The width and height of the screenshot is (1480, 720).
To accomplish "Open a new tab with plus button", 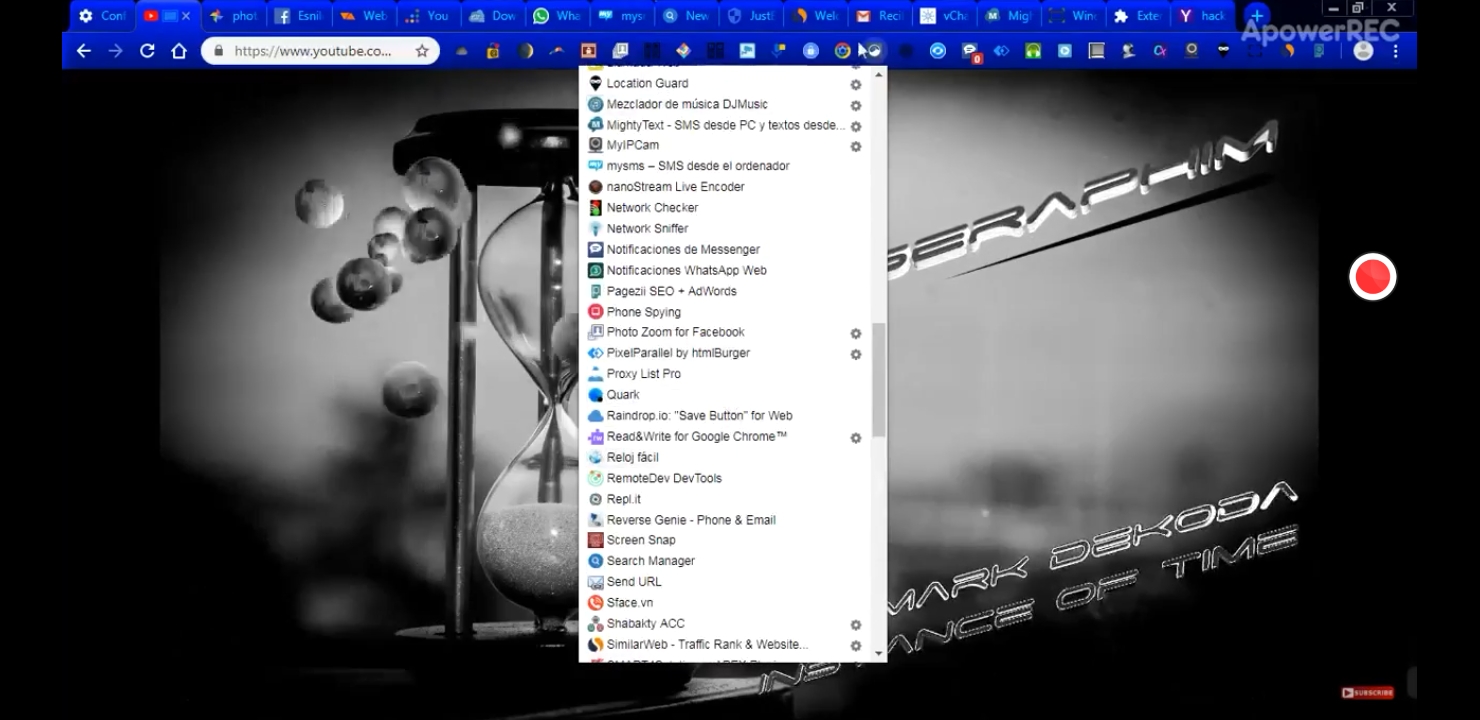I will [x=1257, y=16].
